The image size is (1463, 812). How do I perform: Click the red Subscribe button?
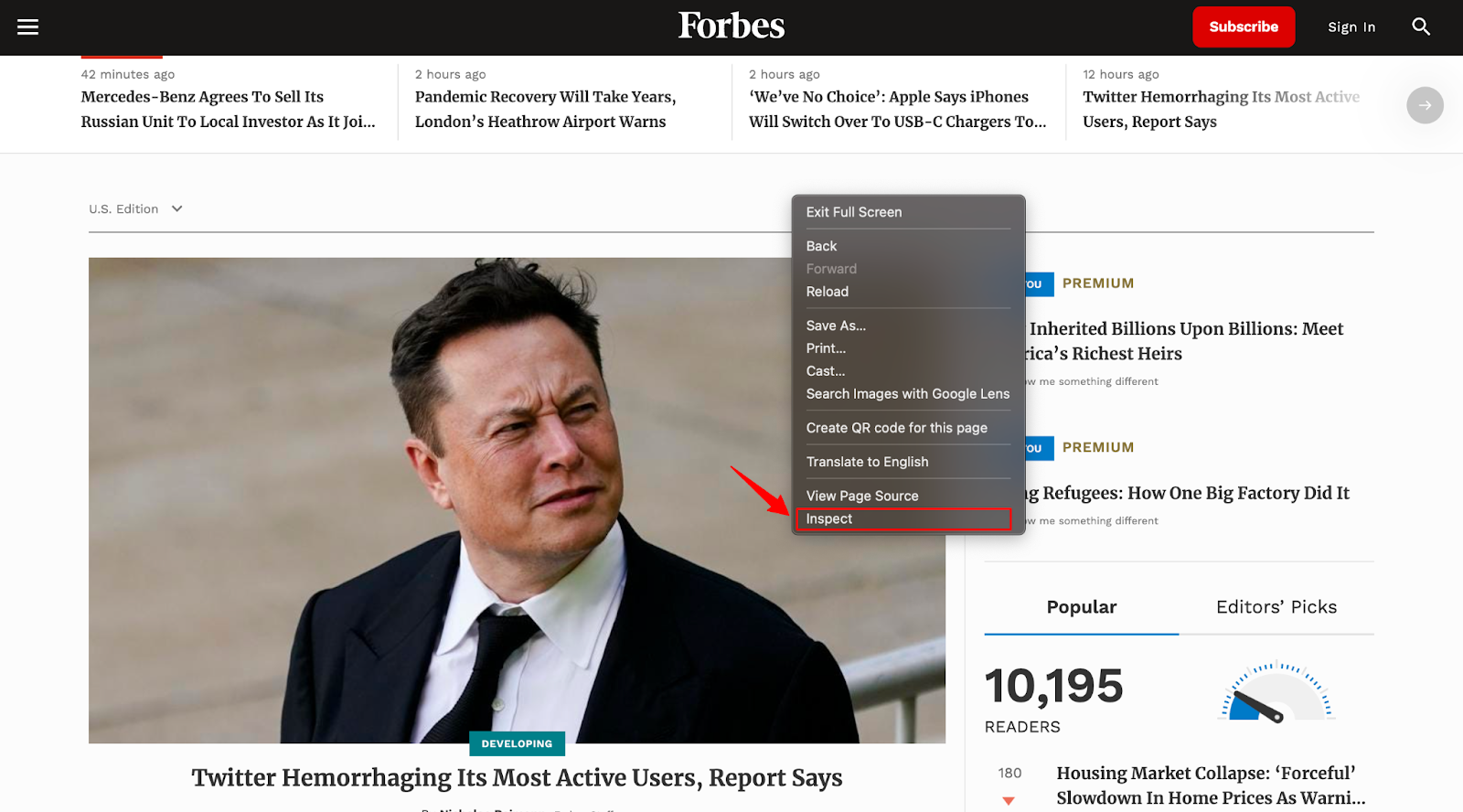coord(1244,27)
